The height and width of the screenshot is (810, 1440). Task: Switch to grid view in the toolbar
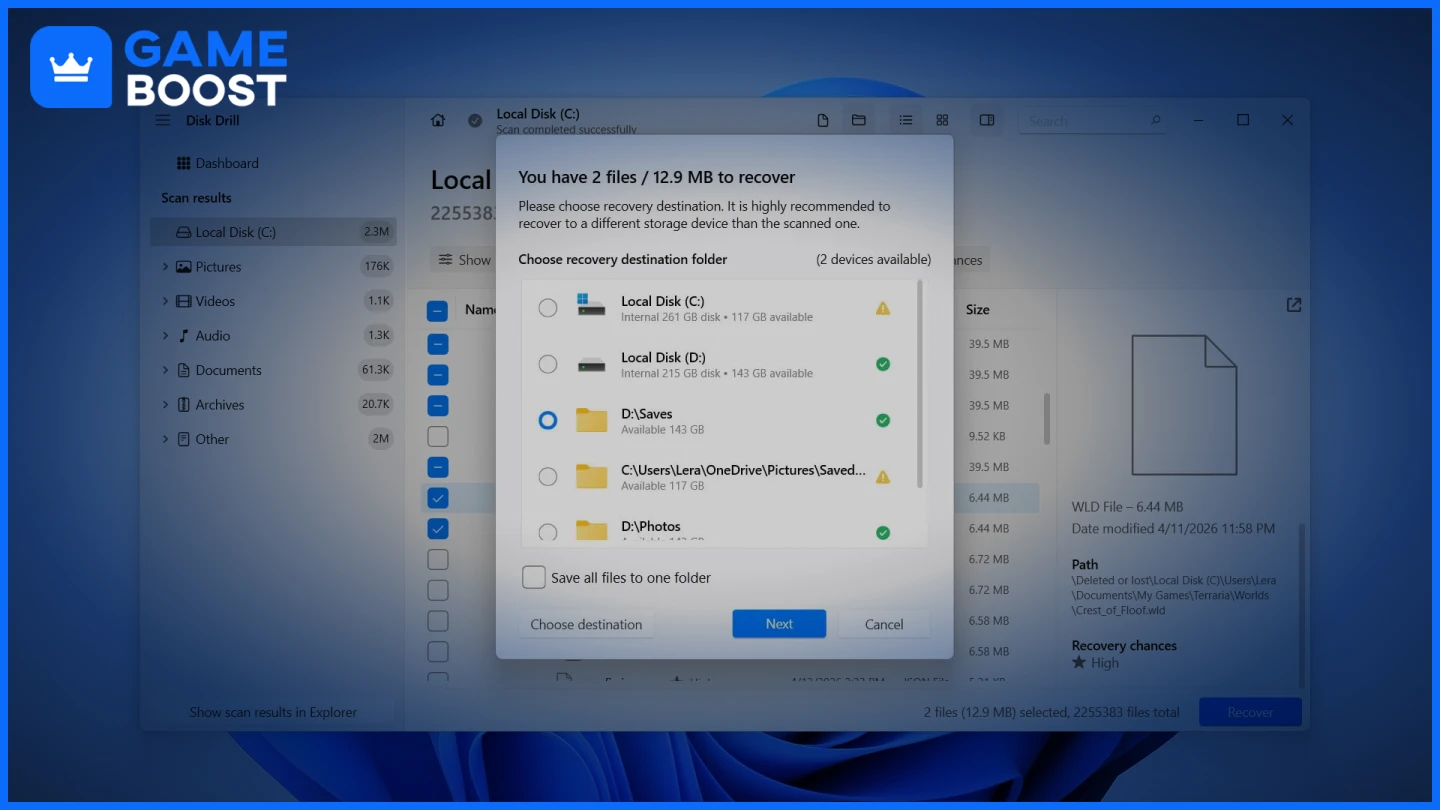941,120
